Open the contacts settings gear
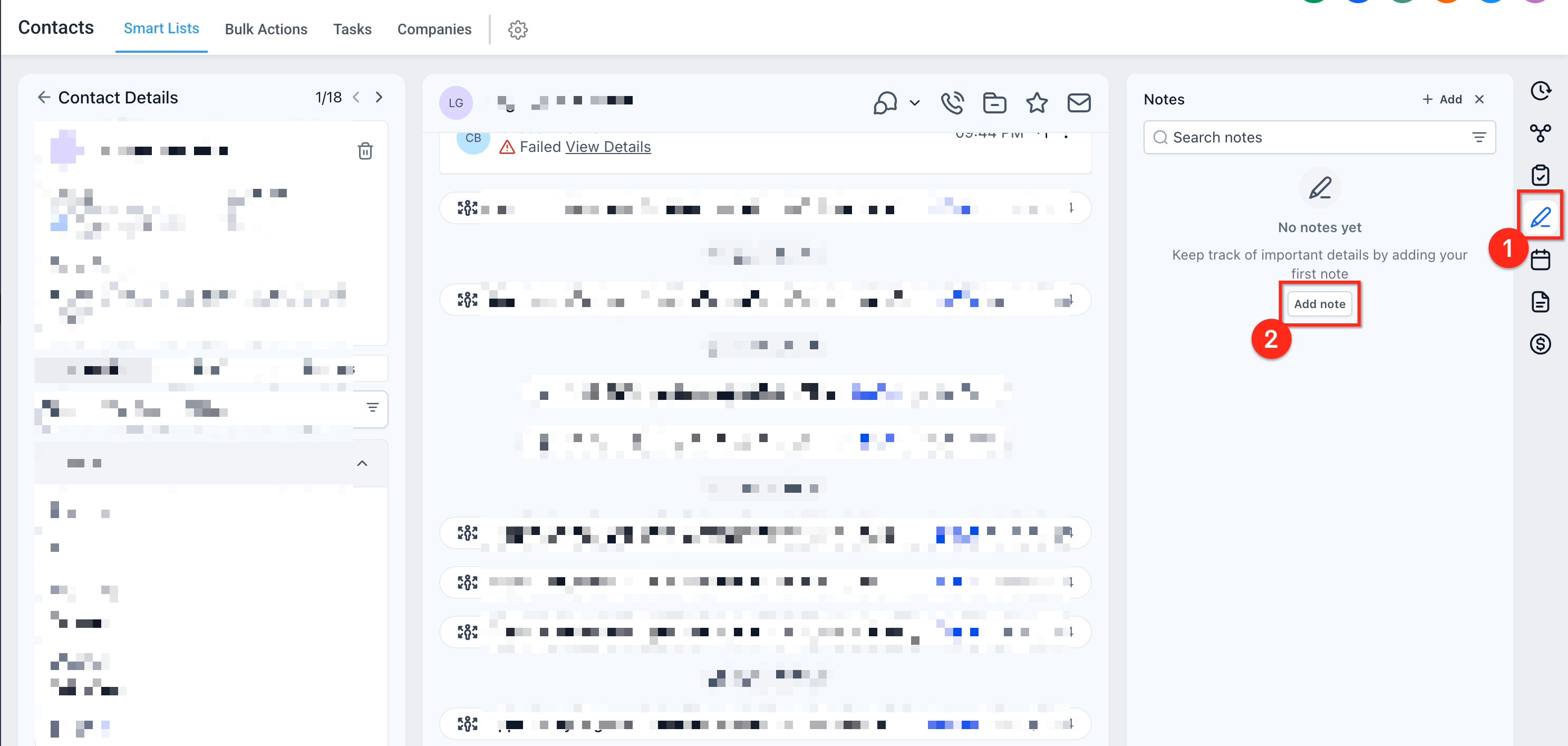This screenshot has height=746, width=1568. pos(517,29)
